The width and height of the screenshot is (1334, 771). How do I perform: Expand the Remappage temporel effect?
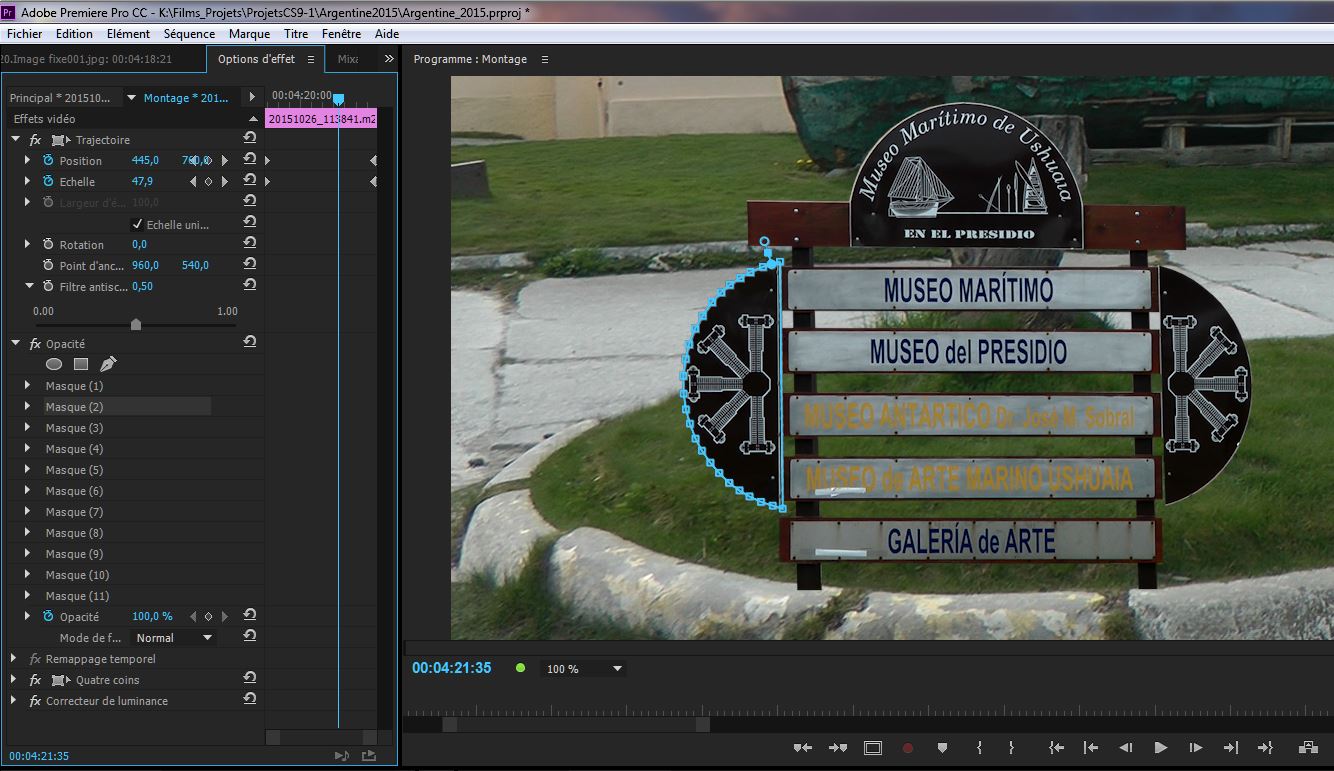(15, 658)
